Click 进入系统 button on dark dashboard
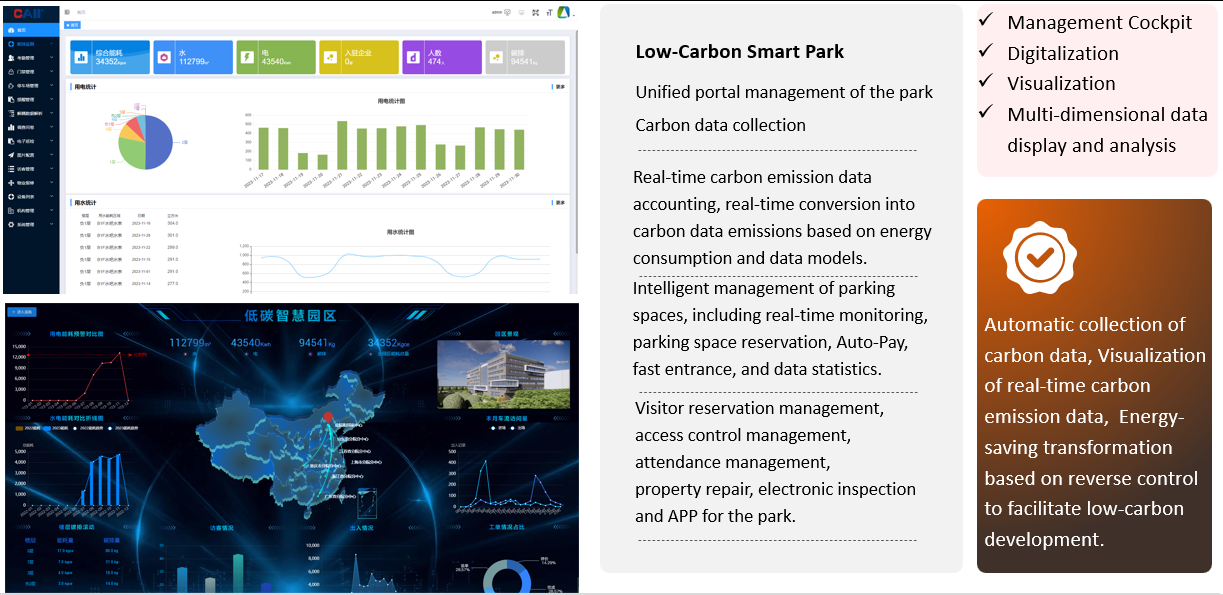Screen dimensions: 1223x595 (x=22, y=312)
